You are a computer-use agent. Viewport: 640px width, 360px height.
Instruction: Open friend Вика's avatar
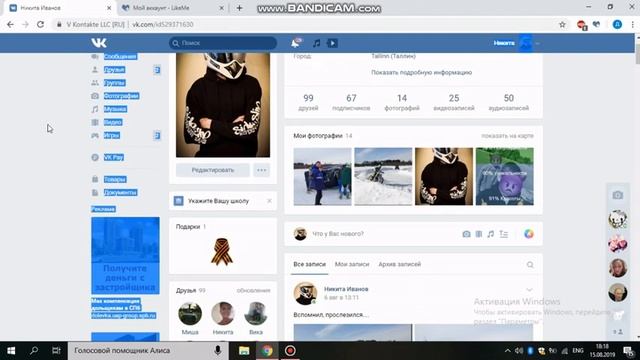coord(256,313)
